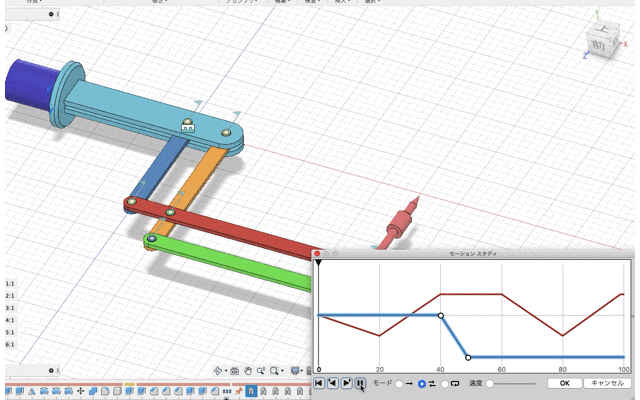Select the lower blue curve keyframe near step 50

click(x=468, y=358)
